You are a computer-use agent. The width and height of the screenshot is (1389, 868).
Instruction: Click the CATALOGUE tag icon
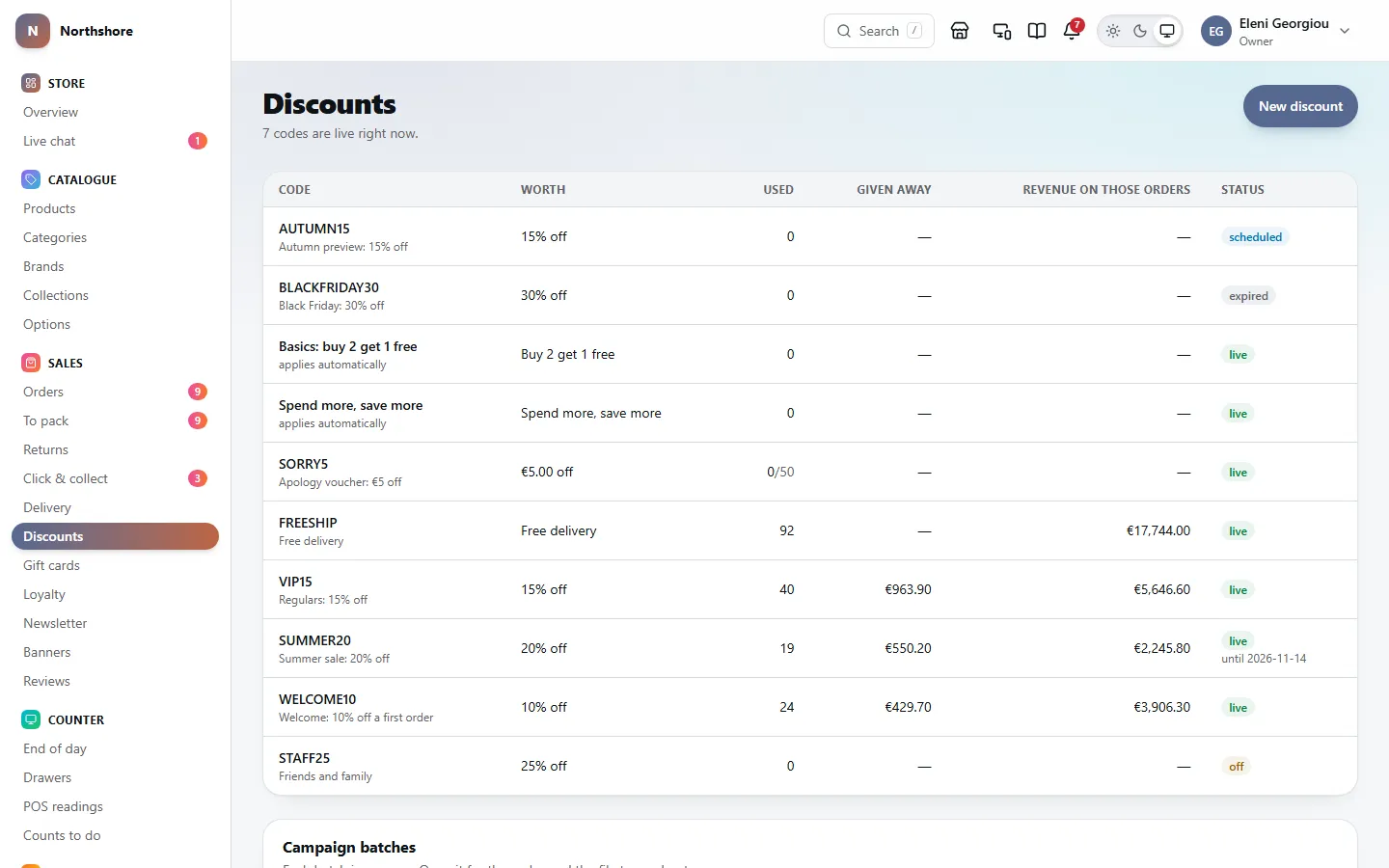click(x=31, y=179)
